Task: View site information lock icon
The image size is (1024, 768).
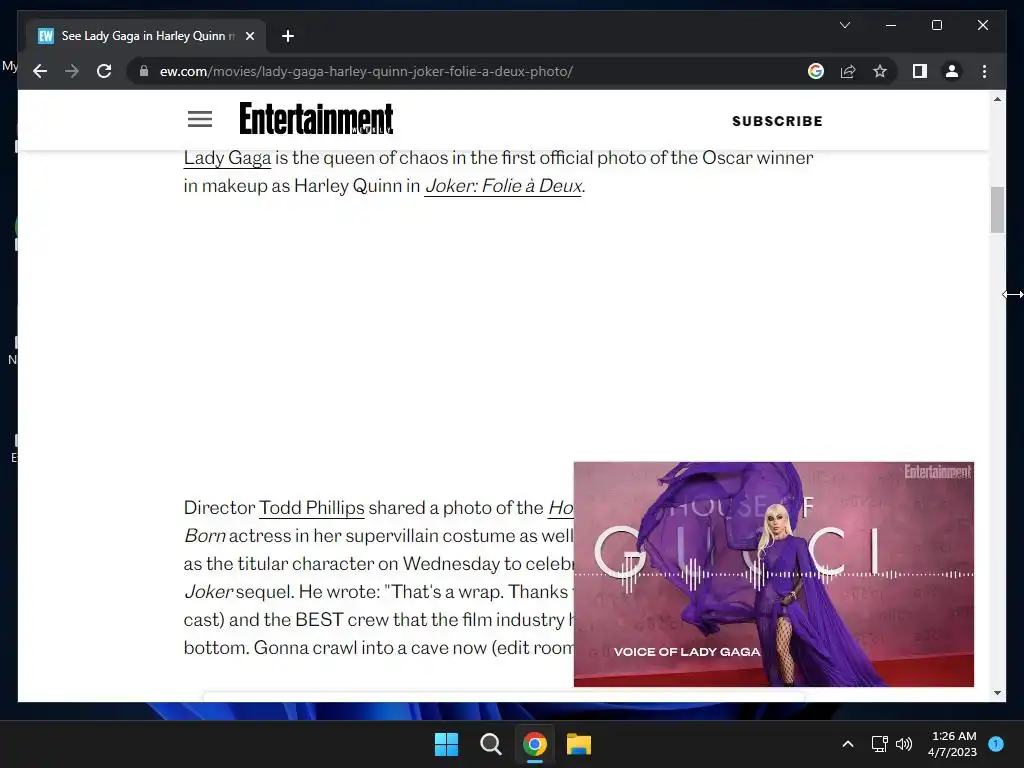Action: [144, 71]
